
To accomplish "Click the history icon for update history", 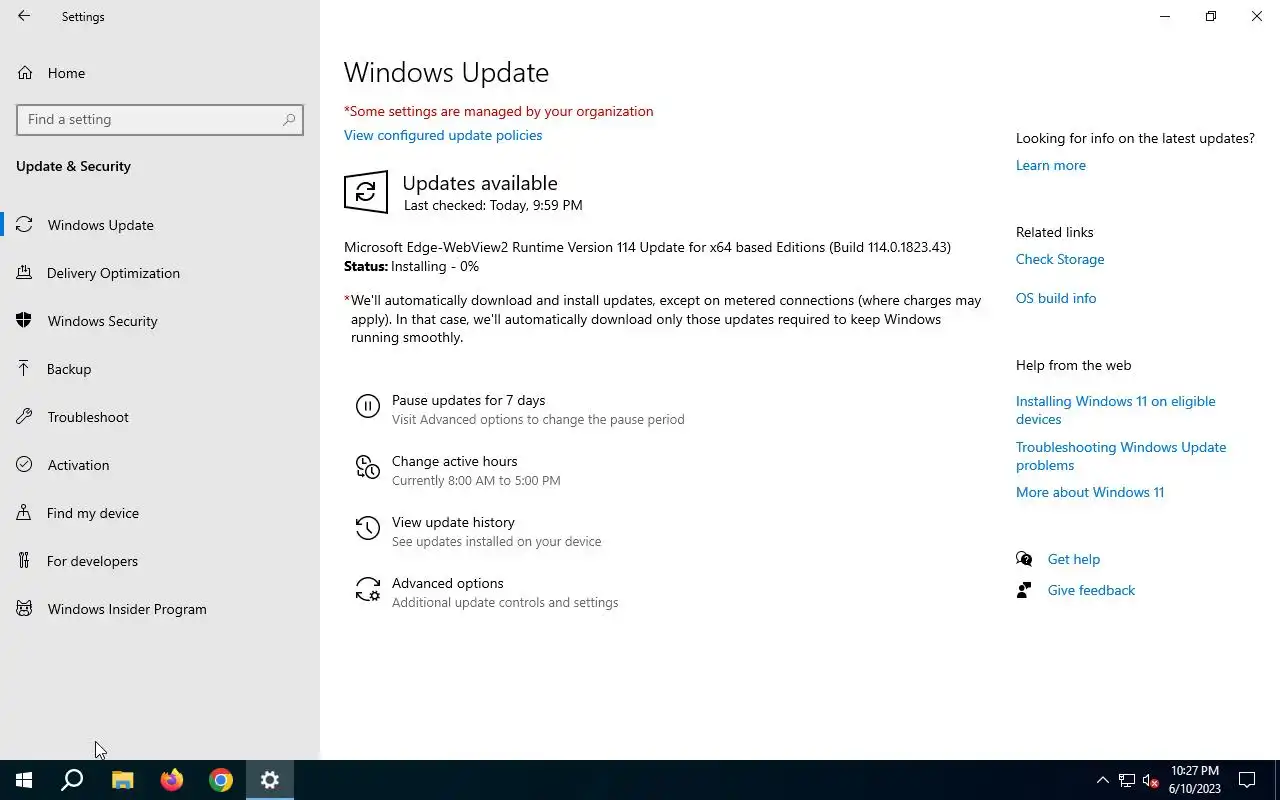I will (x=368, y=528).
